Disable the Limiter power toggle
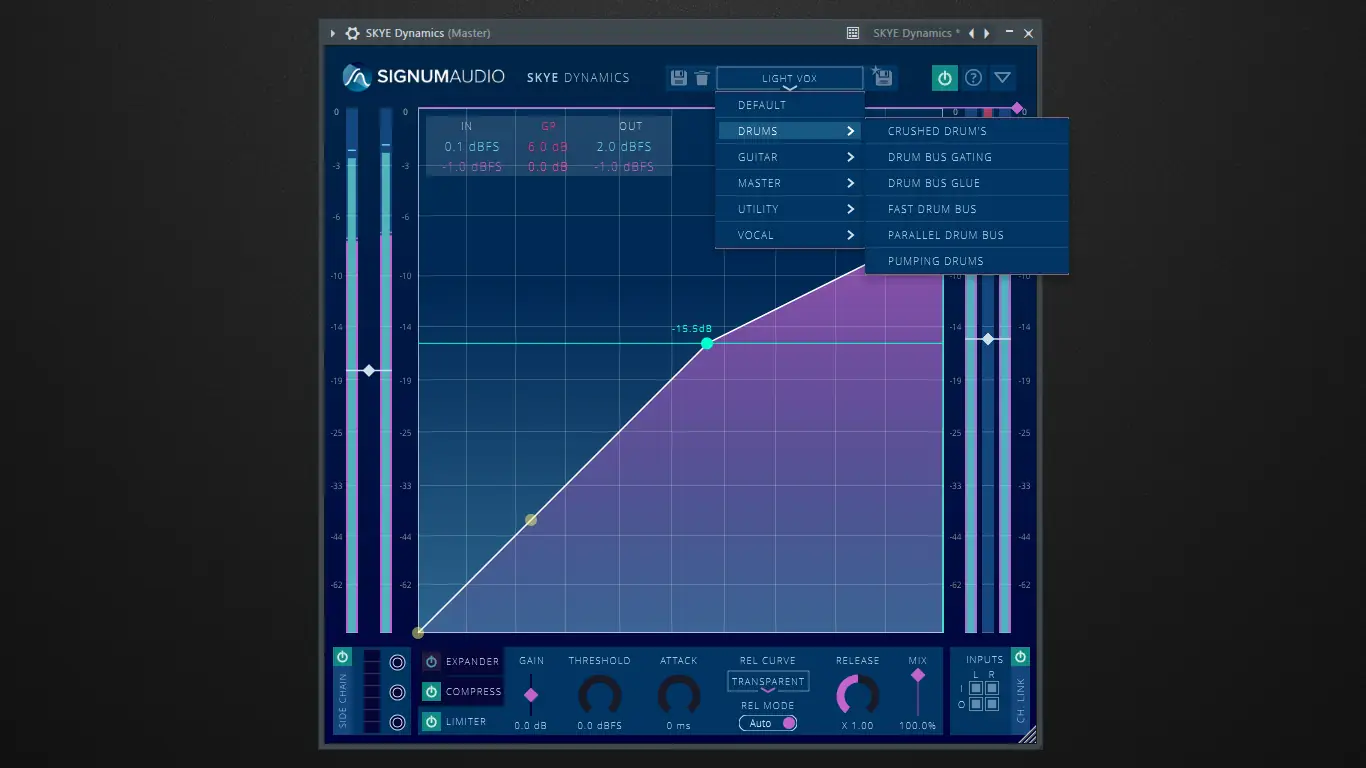This screenshot has height=768, width=1366. tap(431, 722)
